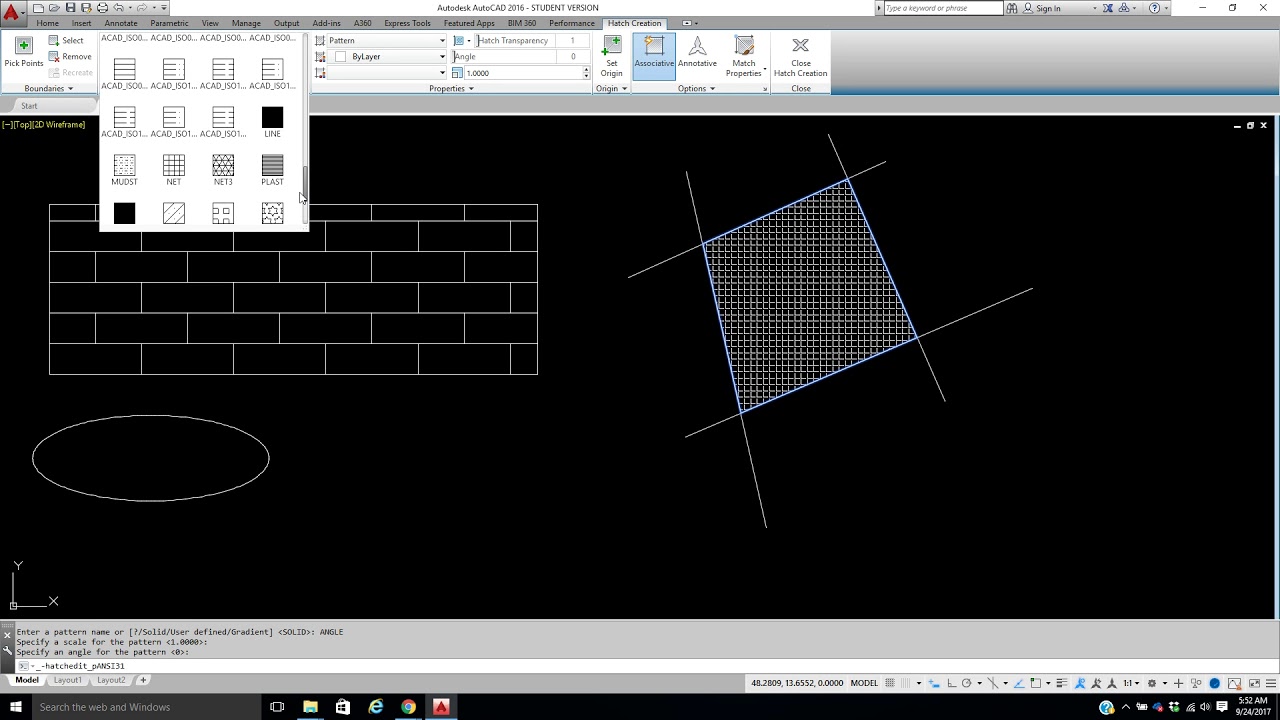1280x720 pixels.
Task: Open Google Chrome from the taskbar
Action: click(408, 707)
